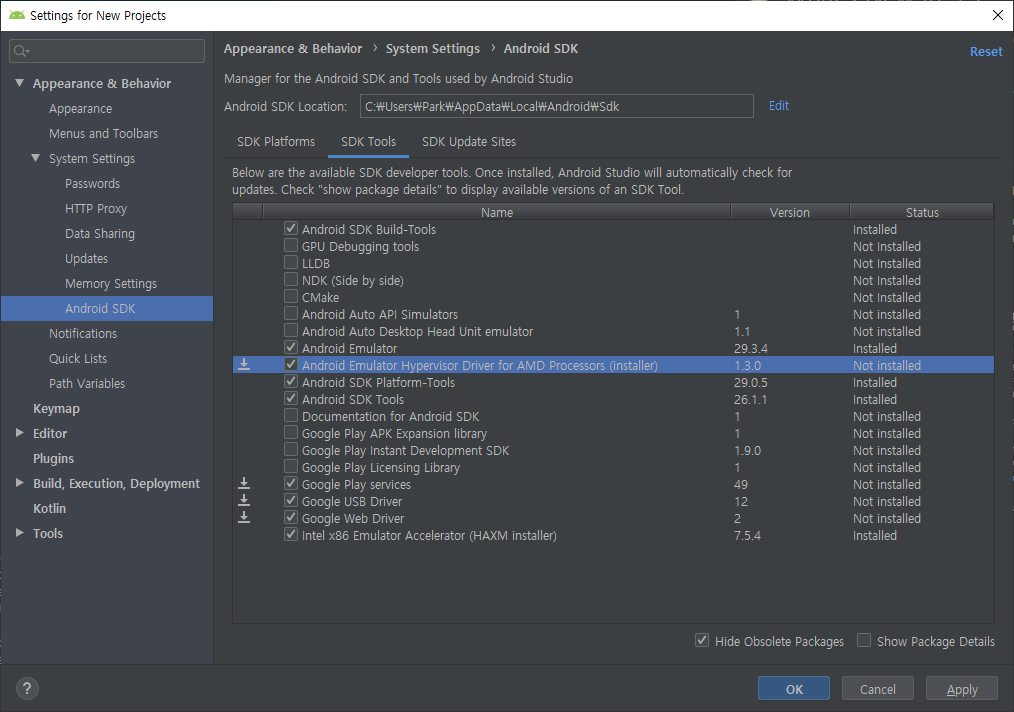Screen dimensions: 1014x712
Task: Uncheck Intel x86 Emulator Accelerator checkbox
Action: coord(291,535)
